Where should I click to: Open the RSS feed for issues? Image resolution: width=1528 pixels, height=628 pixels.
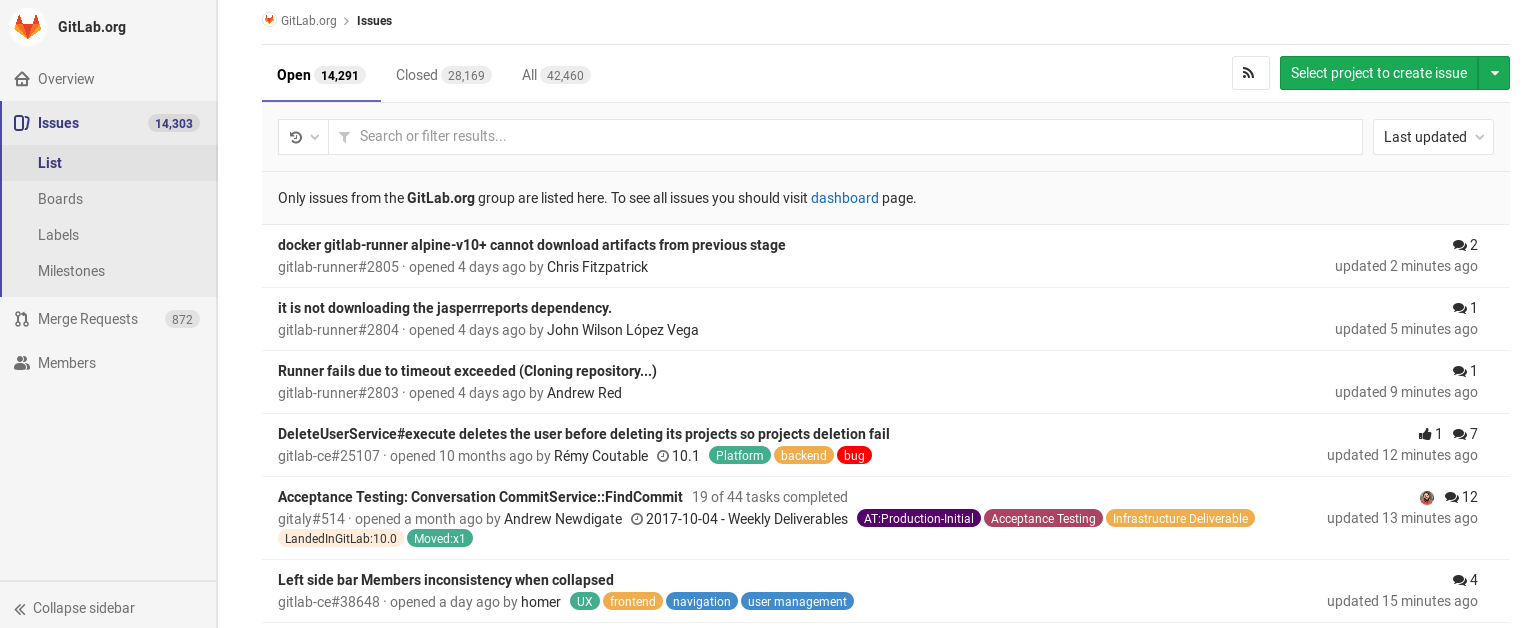(x=1250, y=72)
